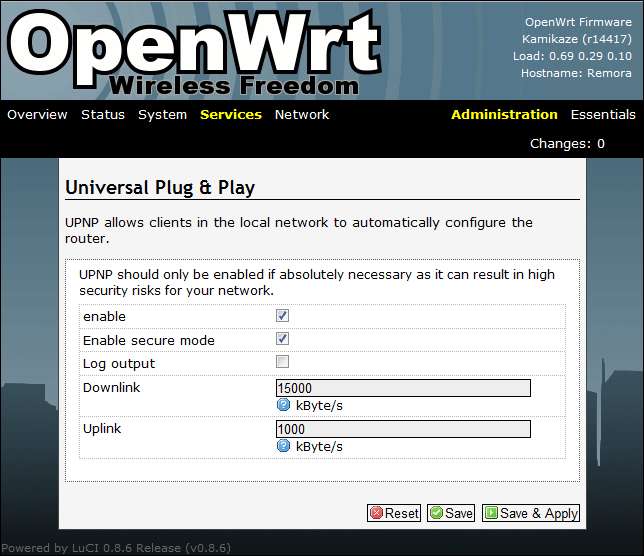This screenshot has height=556, width=644.
Task: Click the 'Powered by LuCI 0.8.6 Release' link
Action: (116, 548)
